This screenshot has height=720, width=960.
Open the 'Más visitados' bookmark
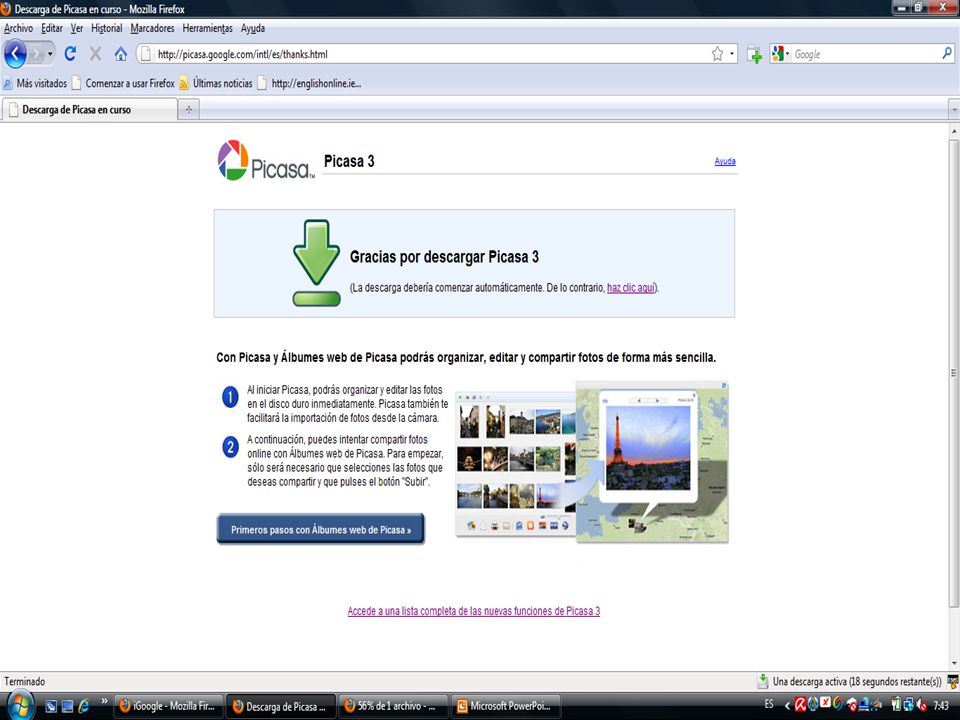(x=36, y=83)
